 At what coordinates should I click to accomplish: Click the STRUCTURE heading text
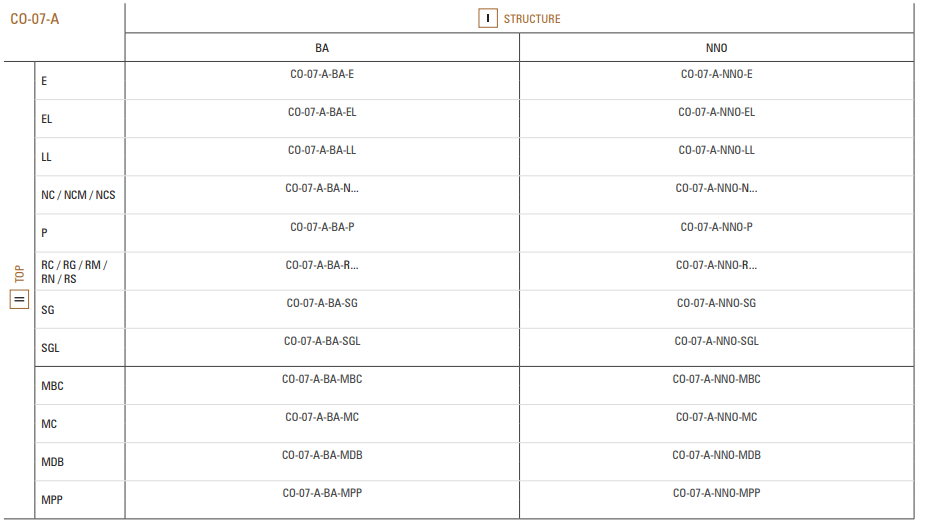tap(532, 19)
